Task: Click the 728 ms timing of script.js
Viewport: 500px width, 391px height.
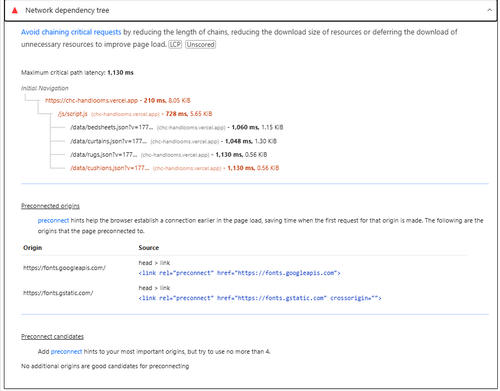Action: tap(176, 114)
